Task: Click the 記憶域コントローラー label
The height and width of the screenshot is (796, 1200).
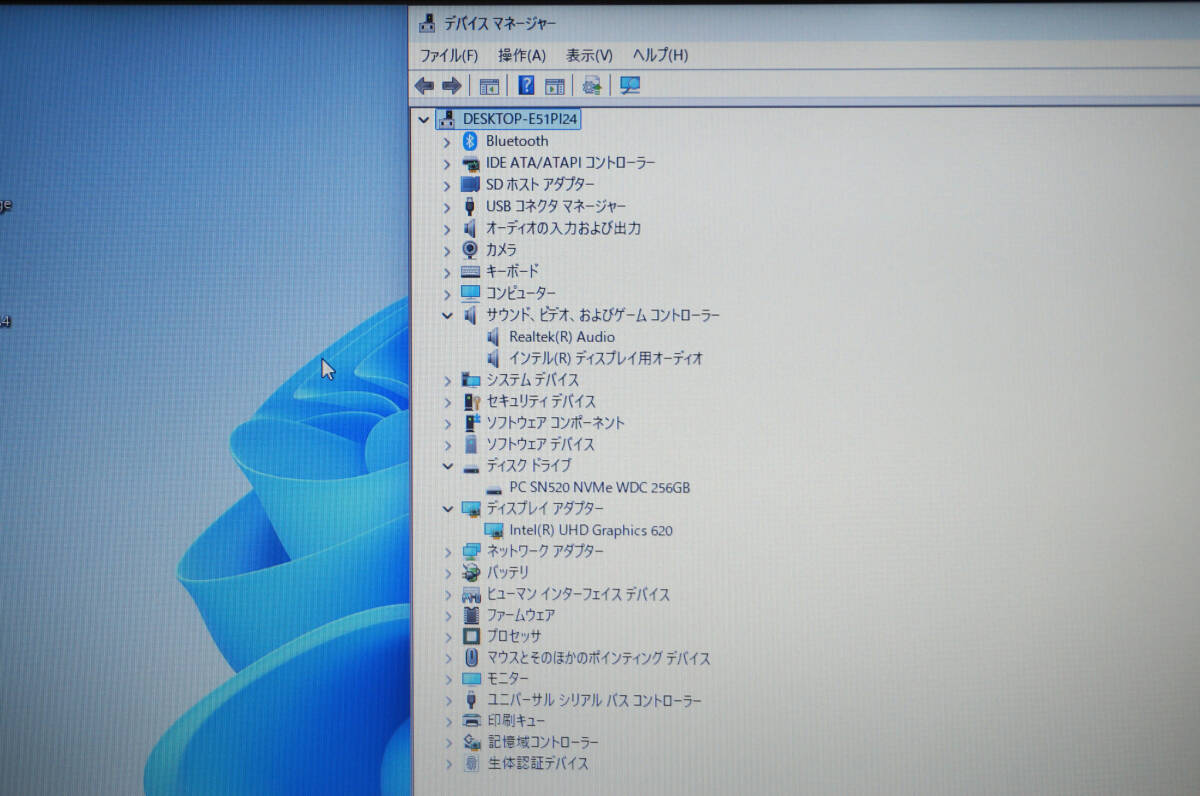Action: click(544, 743)
